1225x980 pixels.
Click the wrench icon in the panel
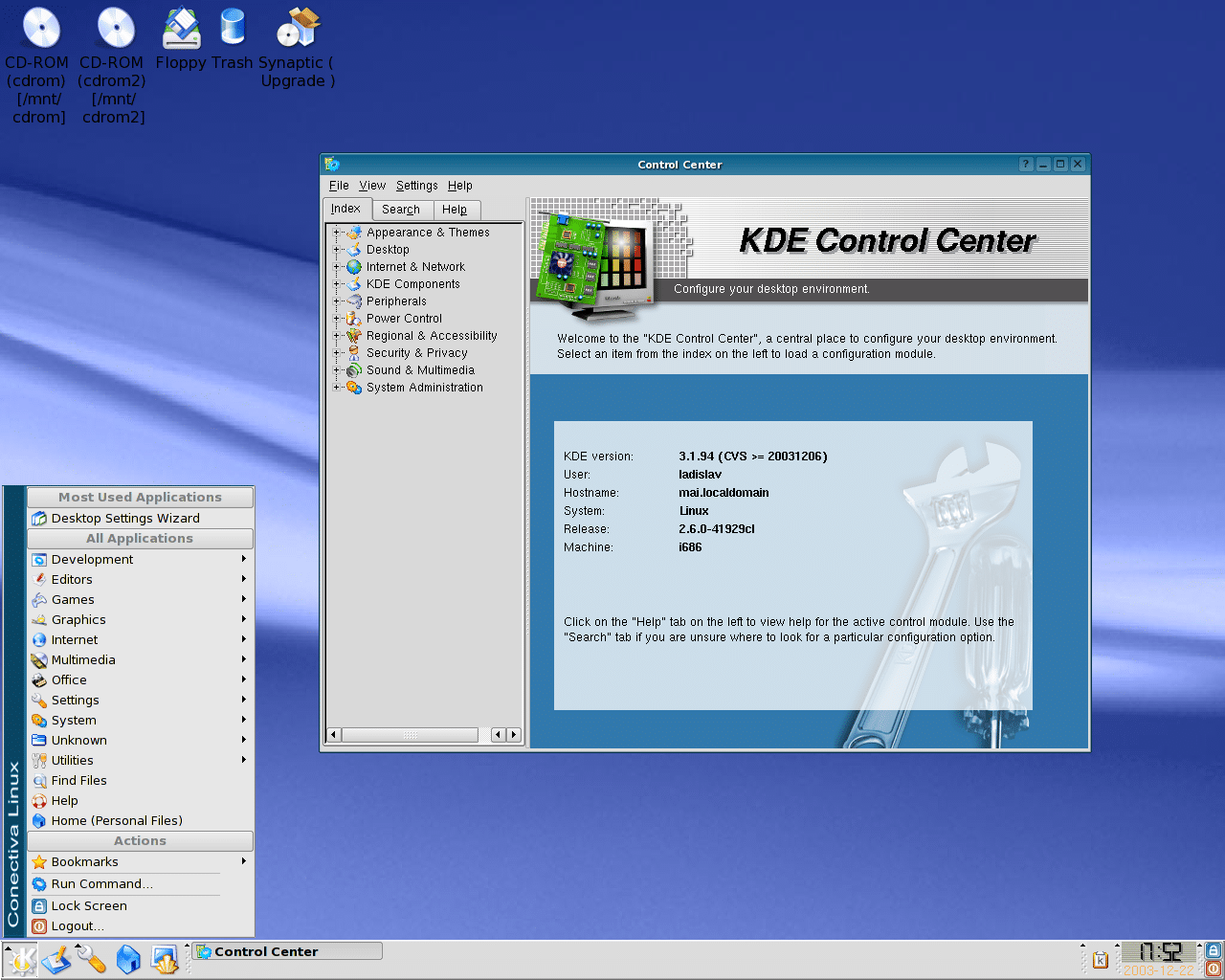pos(92,959)
